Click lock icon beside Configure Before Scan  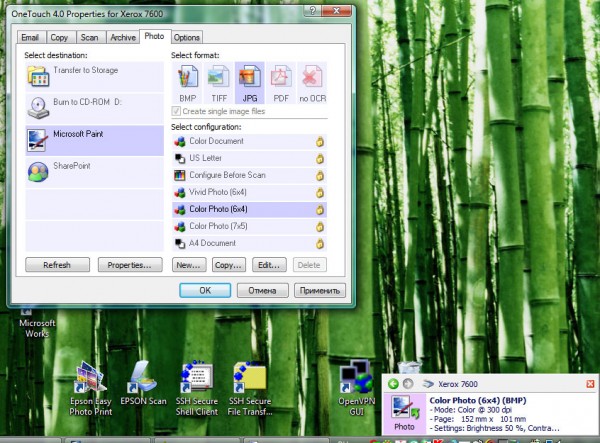point(320,176)
